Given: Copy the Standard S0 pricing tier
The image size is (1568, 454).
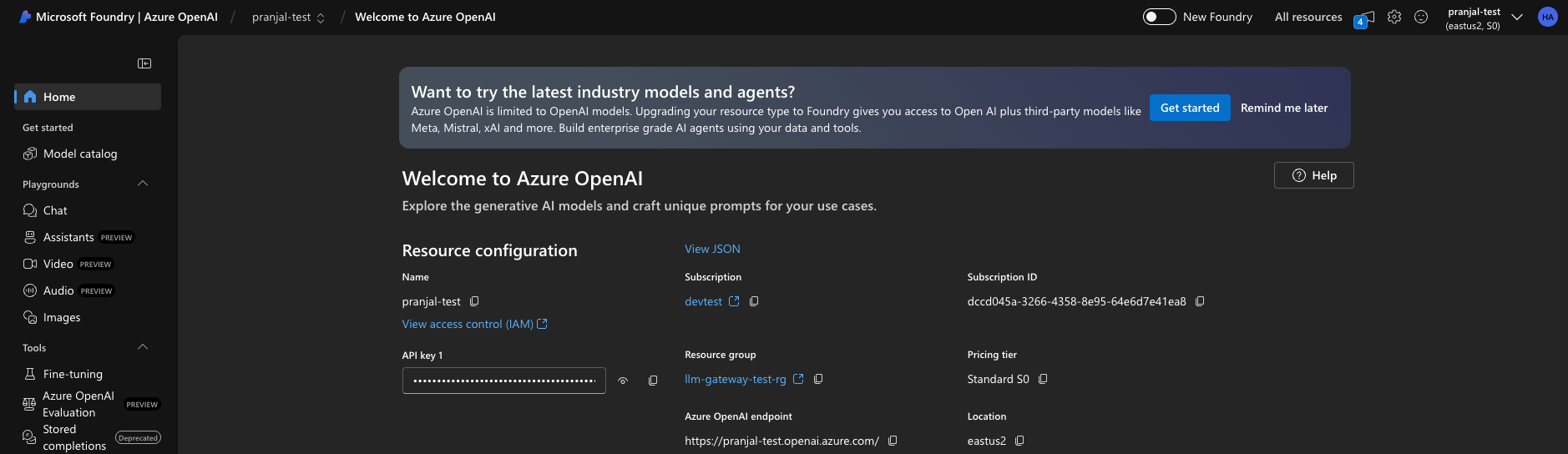Looking at the screenshot, I should coord(1043,379).
